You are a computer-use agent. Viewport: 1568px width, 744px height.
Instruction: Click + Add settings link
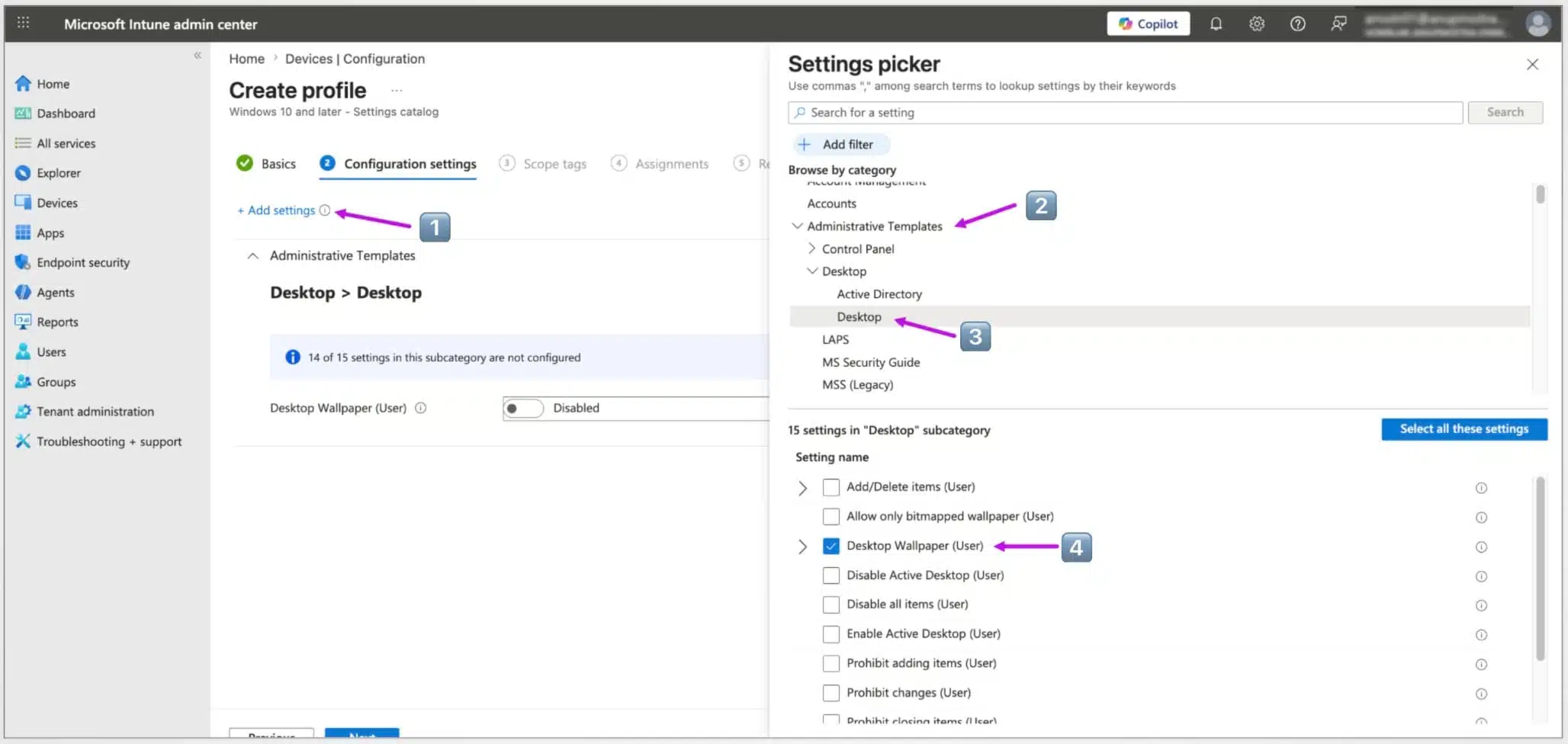click(276, 210)
